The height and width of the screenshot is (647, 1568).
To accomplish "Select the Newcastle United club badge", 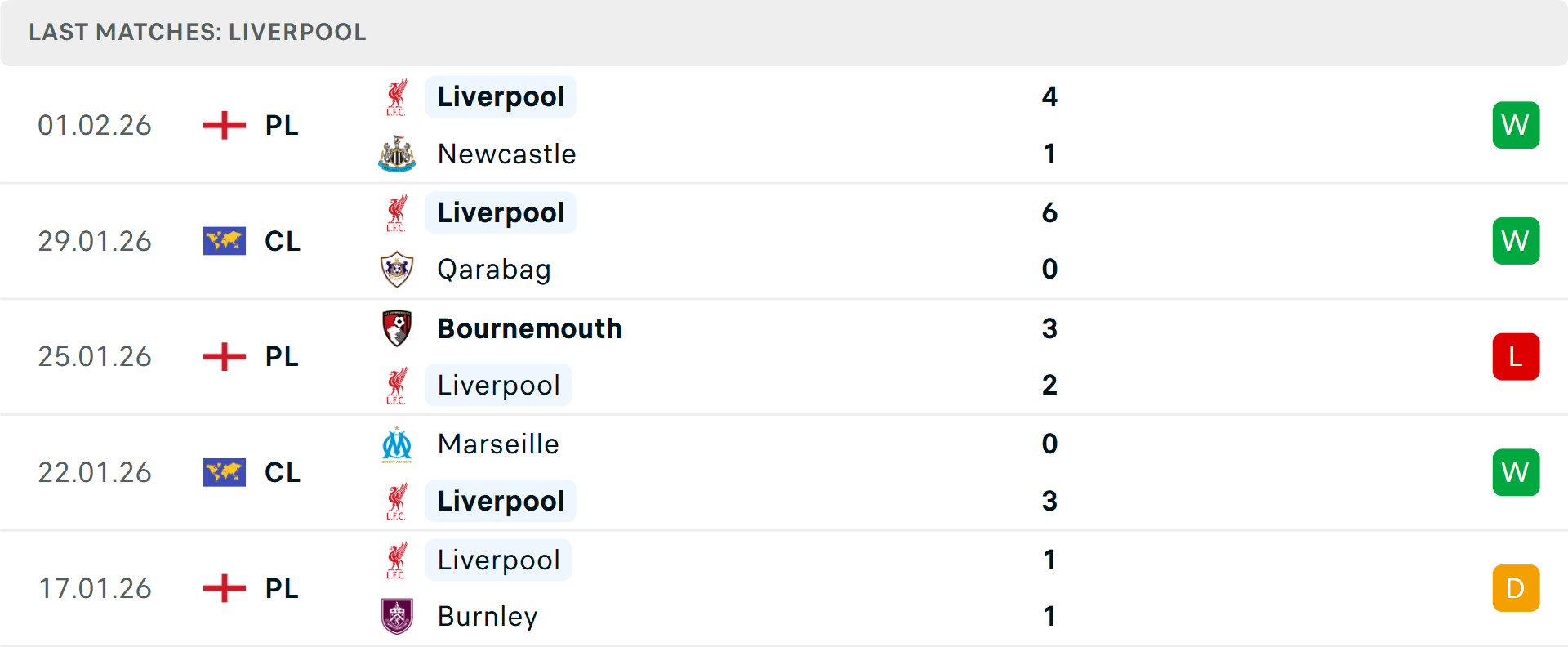I will [x=397, y=154].
